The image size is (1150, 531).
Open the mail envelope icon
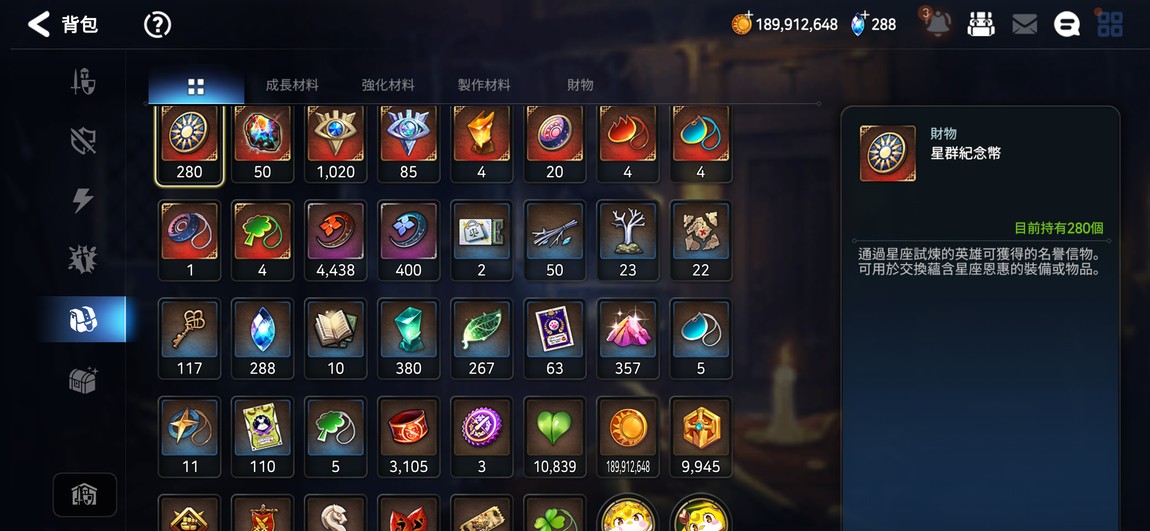point(1024,25)
